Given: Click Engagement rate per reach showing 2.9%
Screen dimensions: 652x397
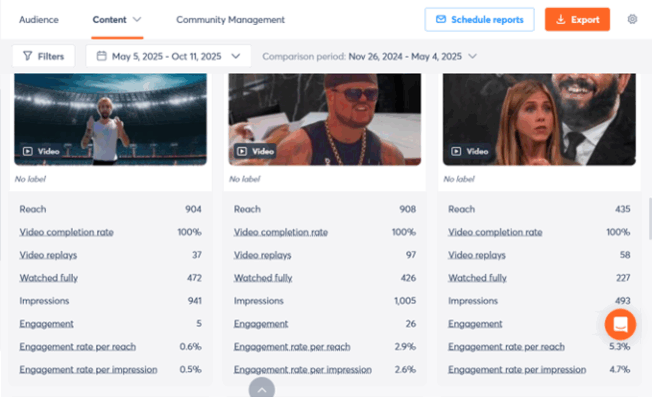Looking at the screenshot, I should [x=292, y=346].
